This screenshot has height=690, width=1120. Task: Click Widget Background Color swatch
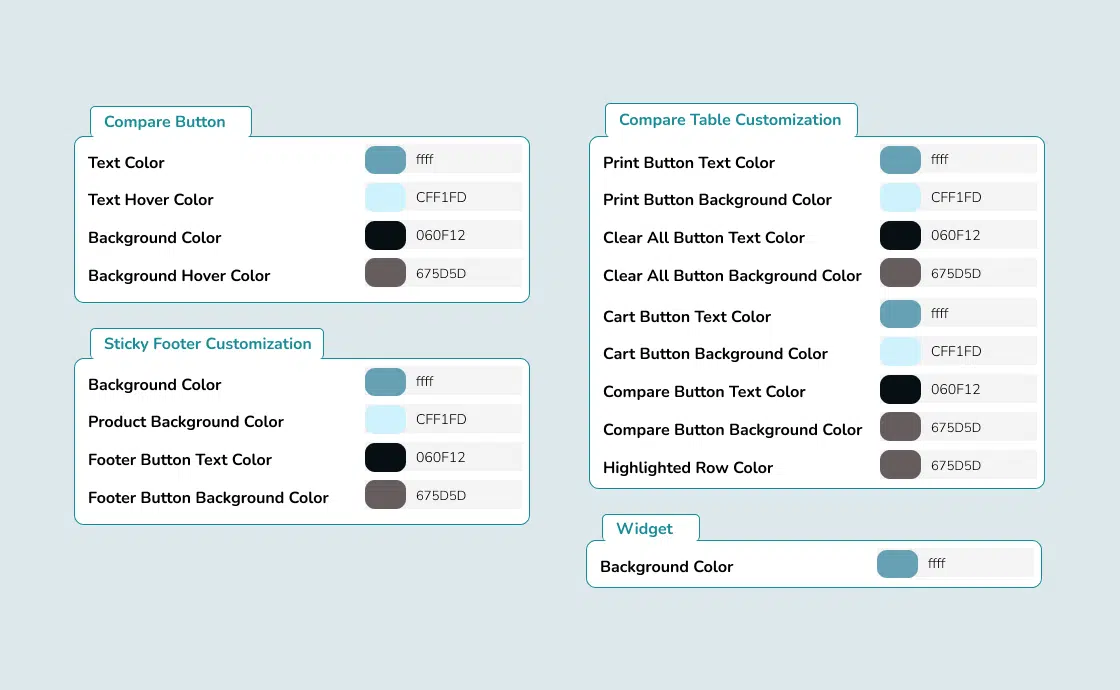coord(897,564)
